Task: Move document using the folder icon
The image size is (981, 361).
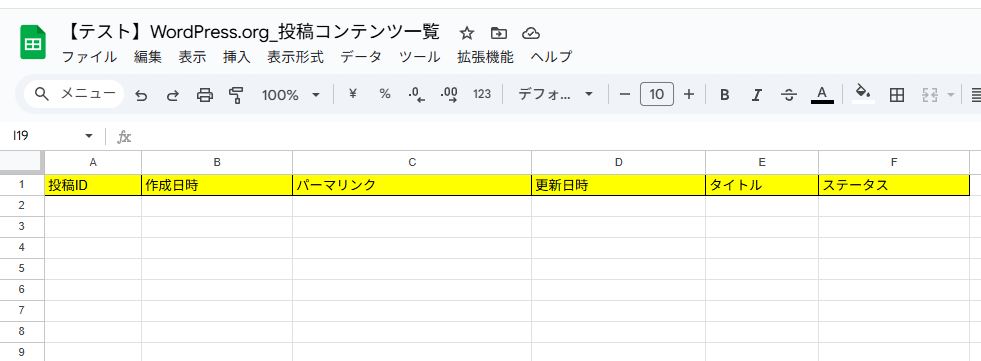Action: point(499,33)
